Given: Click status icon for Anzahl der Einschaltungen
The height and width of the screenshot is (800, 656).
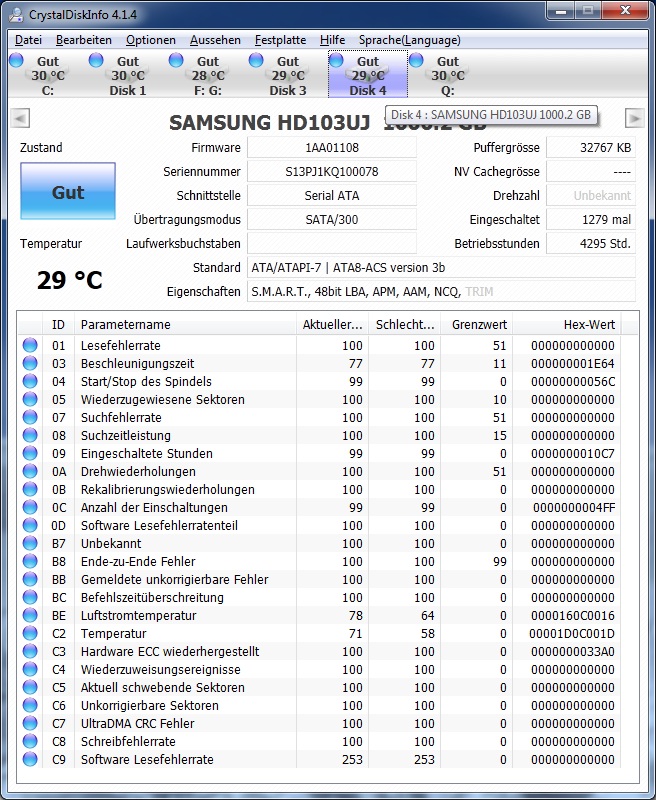Looking at the screenshot, I should (30, 507).
